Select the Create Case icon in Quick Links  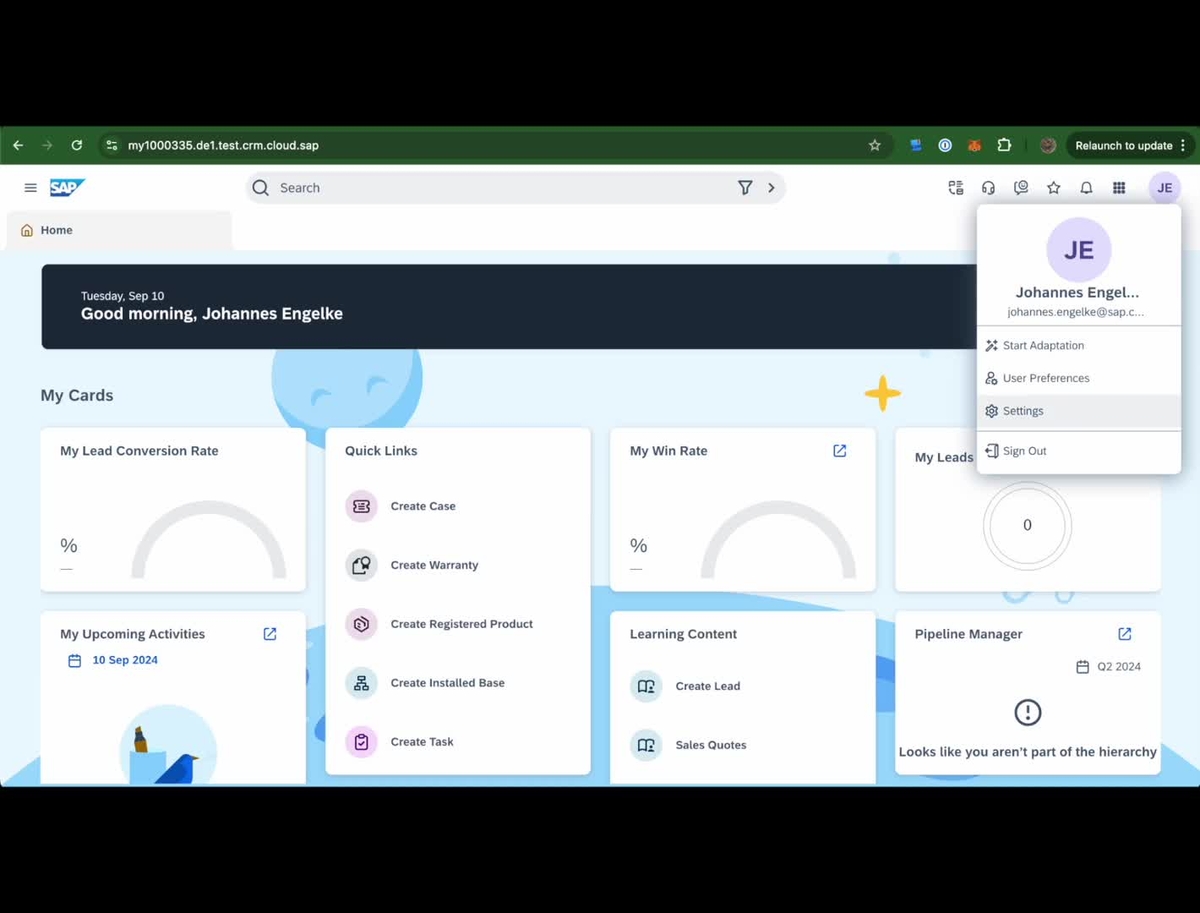[x=361, y=506]
